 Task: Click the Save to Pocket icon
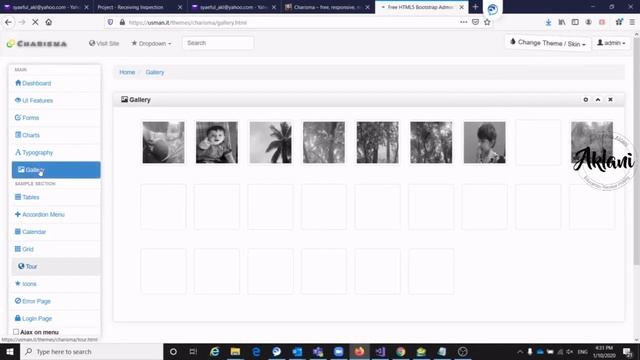pos(475,22)
